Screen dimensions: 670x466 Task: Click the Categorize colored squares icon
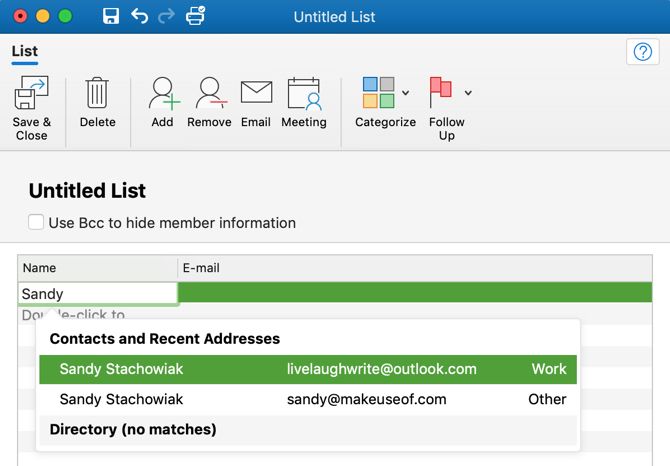point(378,93)
